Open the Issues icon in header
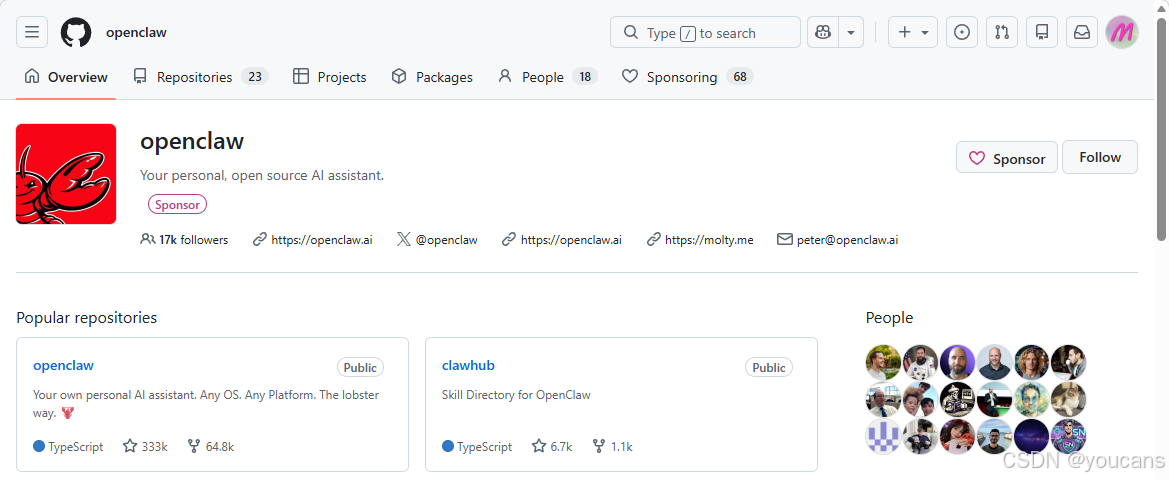Image resolution: width=1169 pixels, height=480 pixels. click(x=962, y=33)
